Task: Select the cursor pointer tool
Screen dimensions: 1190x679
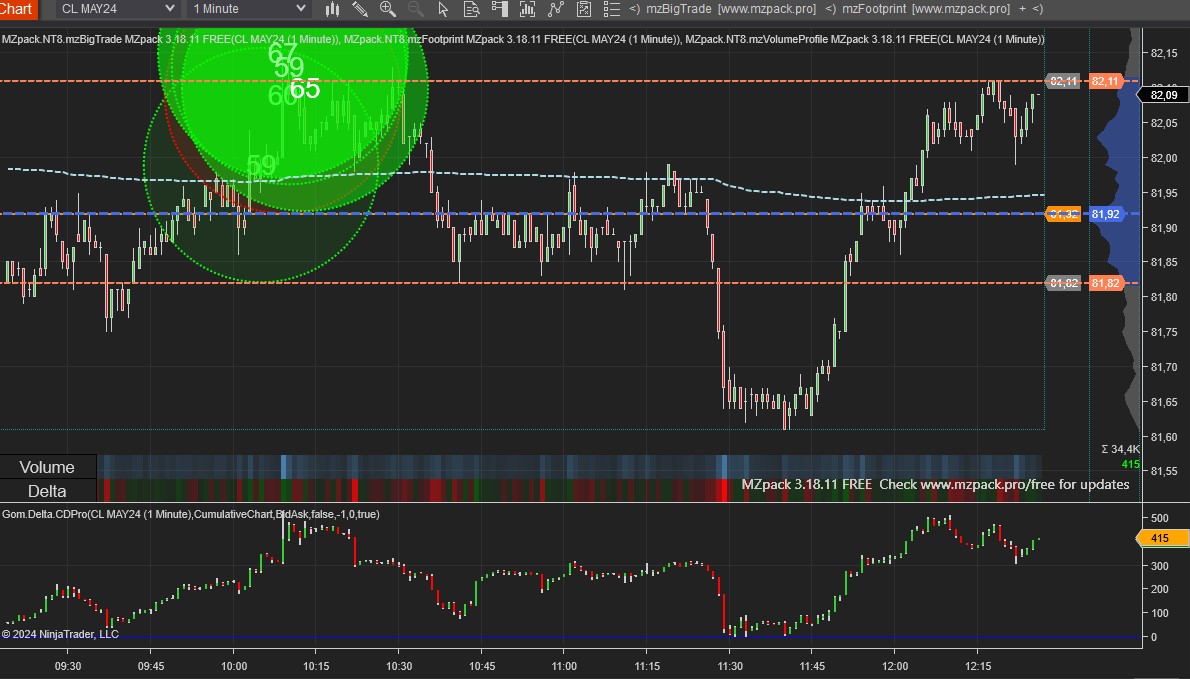Action: pos(443,9)
